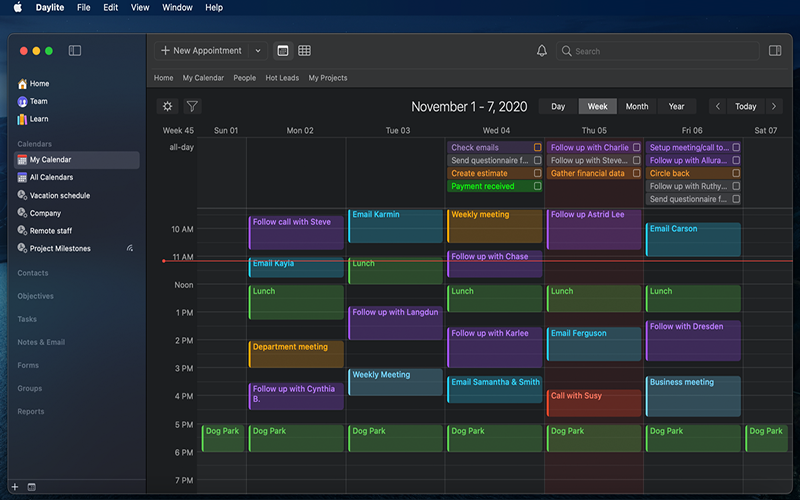This screenshot has height=500, width=800.
Task: Expand the Reports sidebar section
Action: pos(31,411)
